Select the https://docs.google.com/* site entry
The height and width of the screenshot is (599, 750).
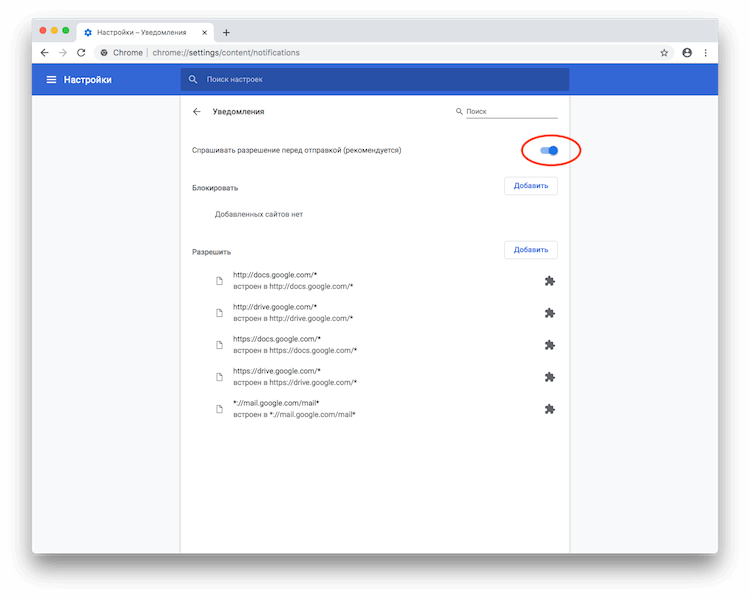click(x=295, y=345)
